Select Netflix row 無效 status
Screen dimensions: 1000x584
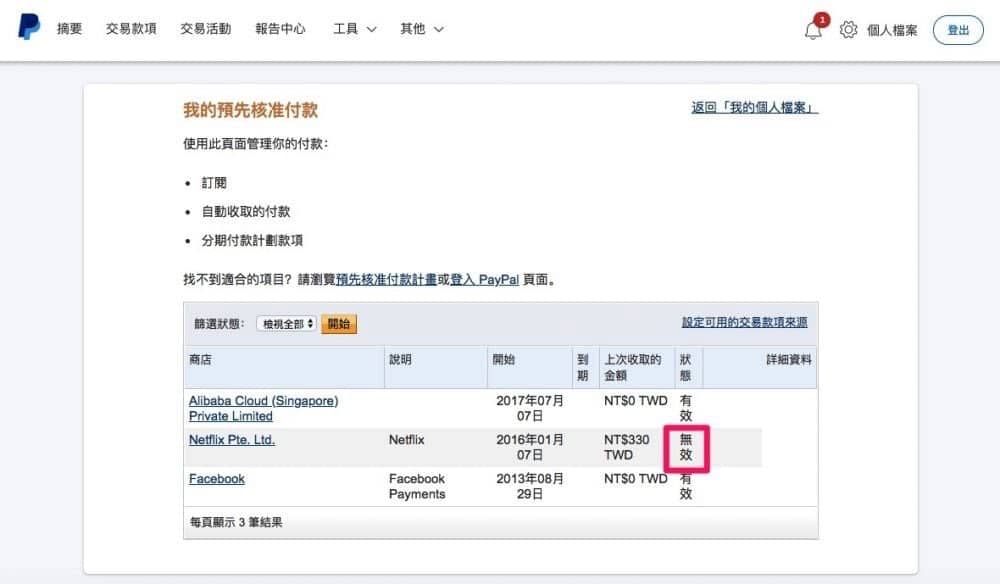point(686,447)
